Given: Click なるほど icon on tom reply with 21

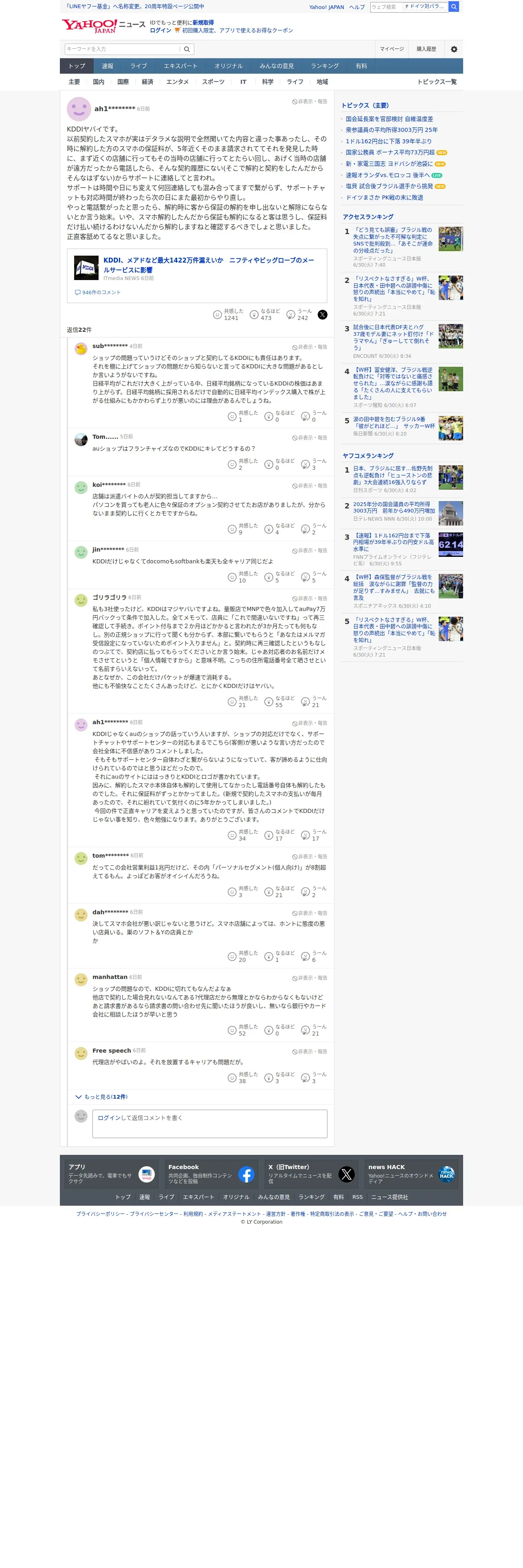Looking at the screenshot, I should click(268, 892).
